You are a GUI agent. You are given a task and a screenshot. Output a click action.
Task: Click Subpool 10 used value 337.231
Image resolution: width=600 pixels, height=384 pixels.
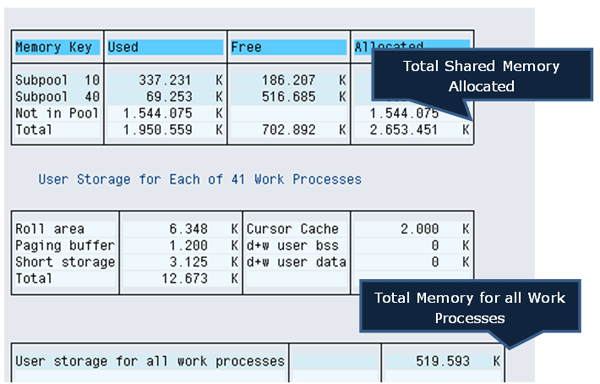(165, 80)
